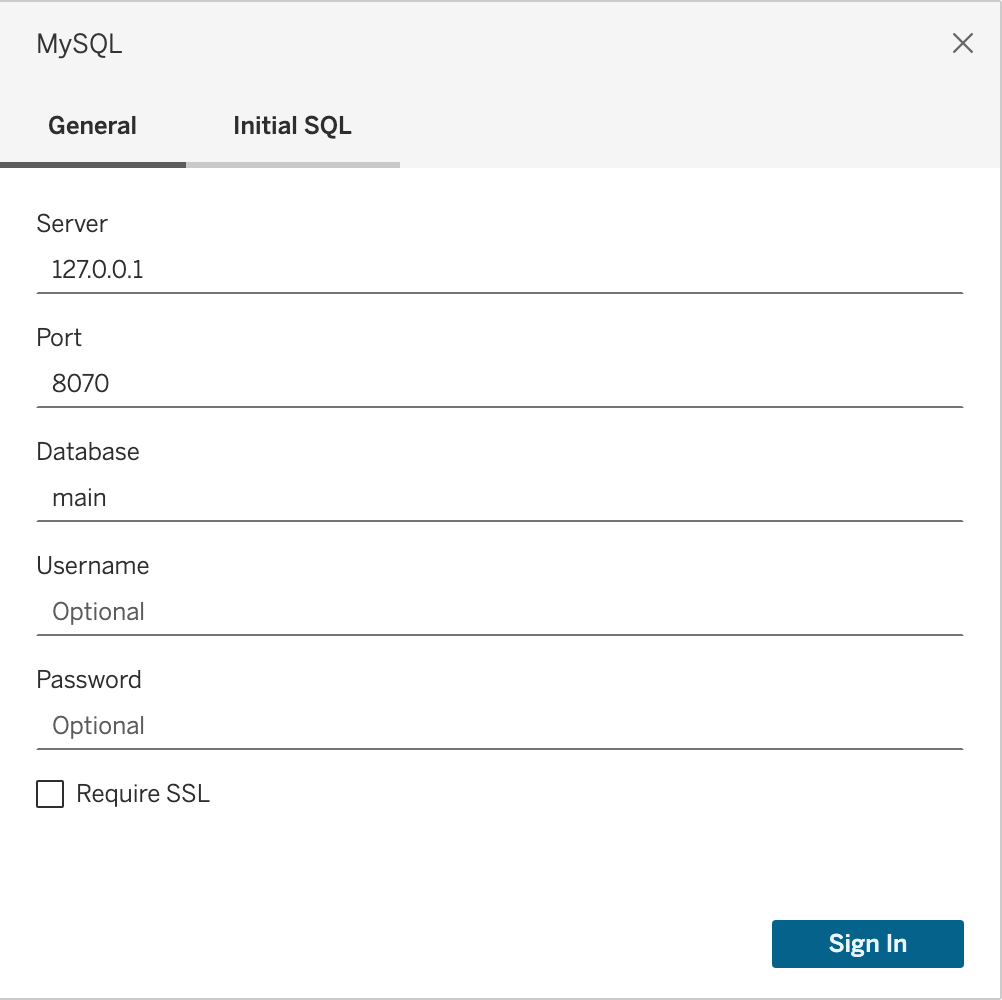Screen dimensions: 1002x1000
Task: Click the optional Username field
Action: [500, 612]
